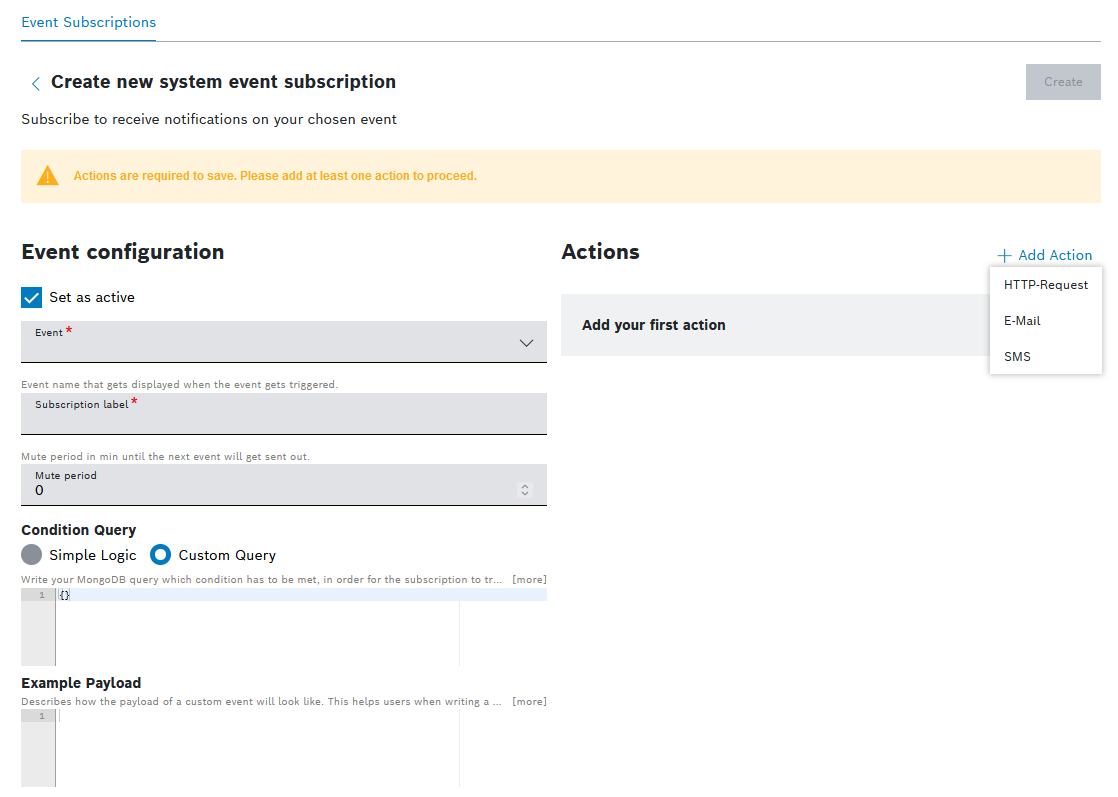The image size is (1118, 797).
Task: Select the Simple Logic radio button
Action: 32,555
